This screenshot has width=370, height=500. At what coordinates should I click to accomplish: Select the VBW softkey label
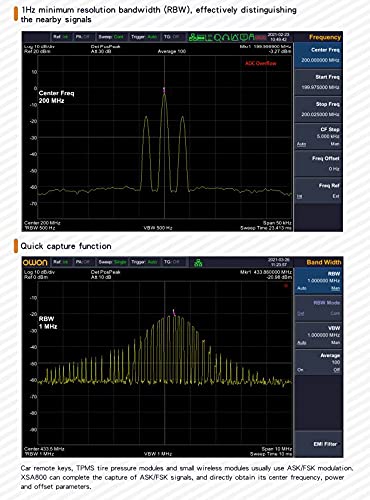point(334,328)
